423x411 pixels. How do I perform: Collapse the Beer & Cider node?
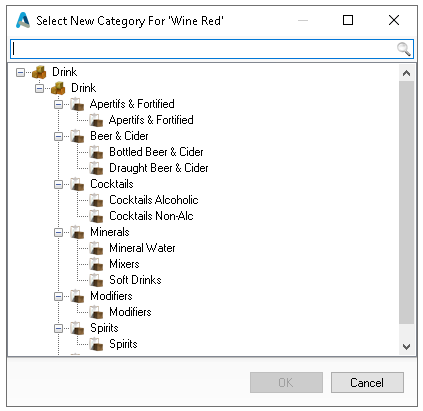(58, 136)
